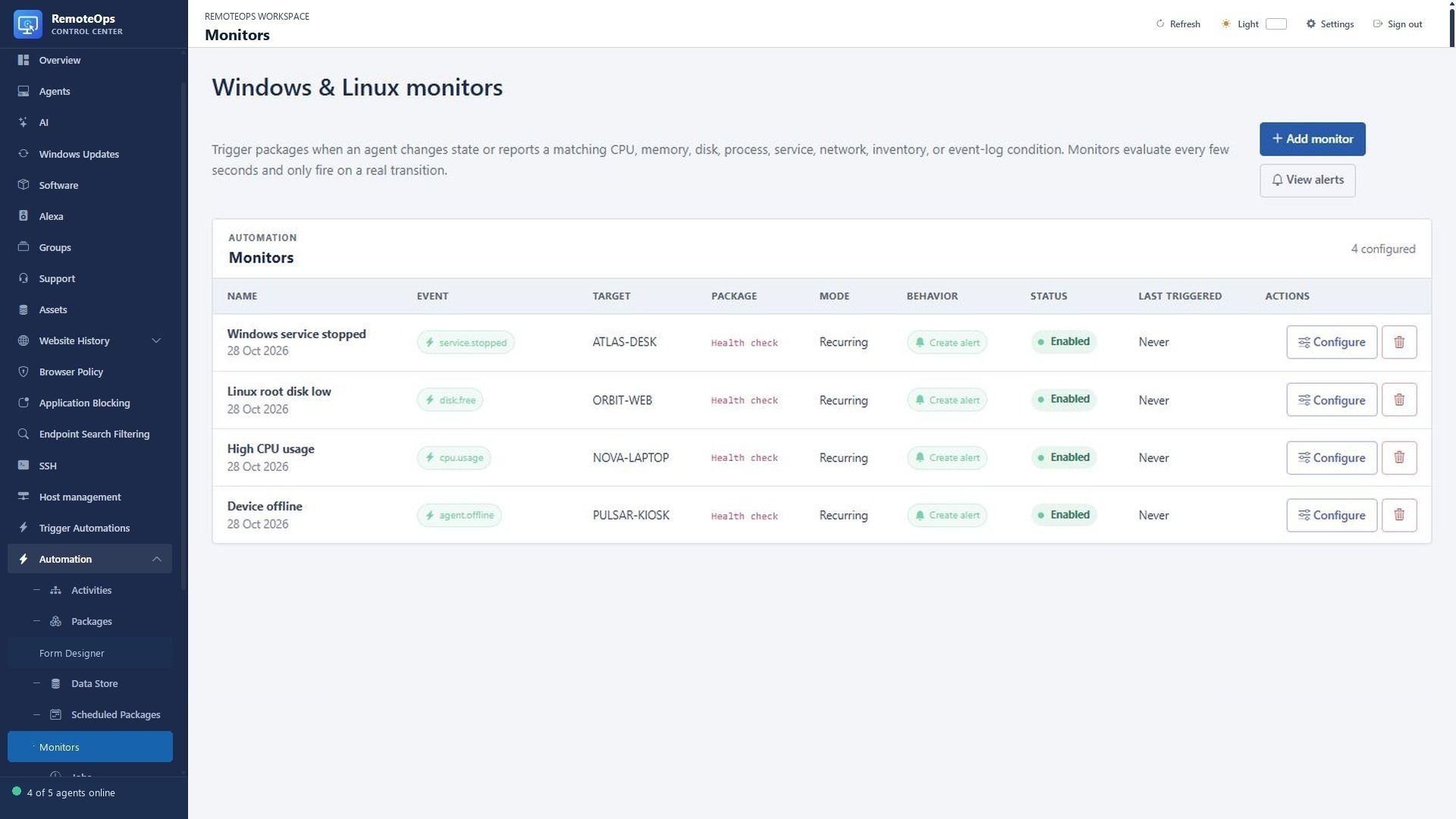
Task: Configure the High CPU usage monitor
Action: 1332,458
